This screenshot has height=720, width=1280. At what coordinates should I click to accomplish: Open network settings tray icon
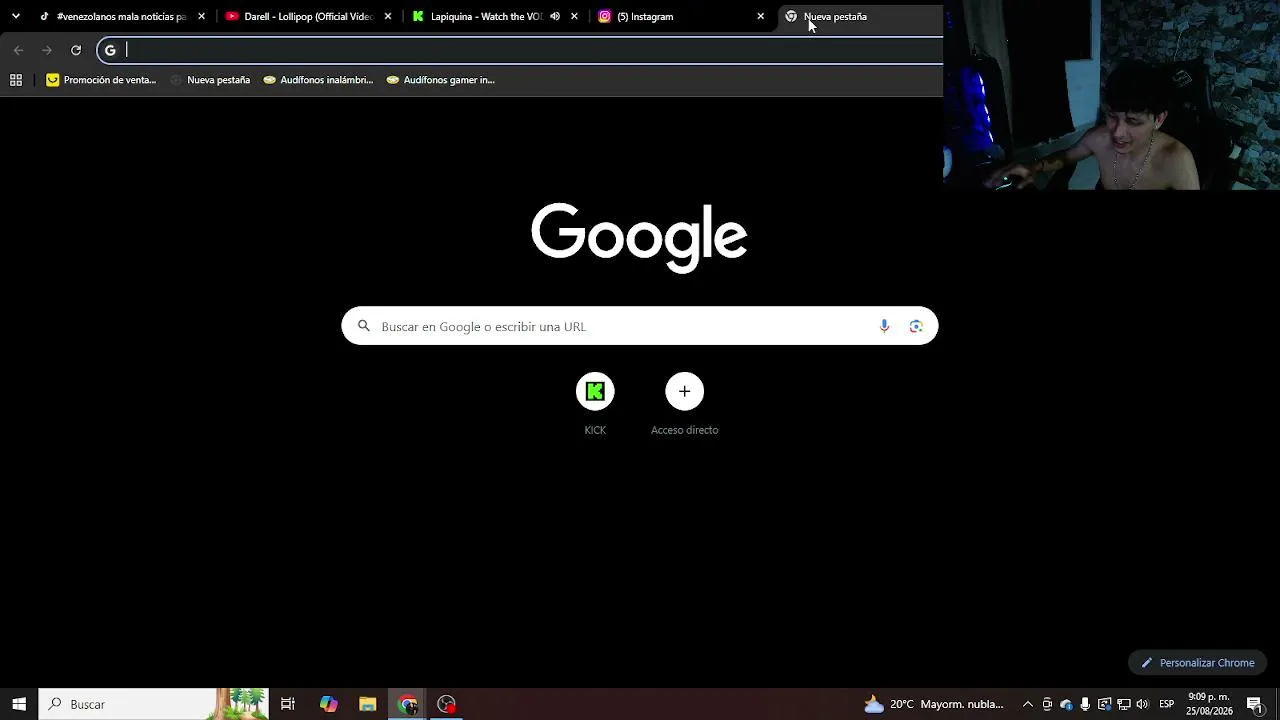[x=1123, y=704]
